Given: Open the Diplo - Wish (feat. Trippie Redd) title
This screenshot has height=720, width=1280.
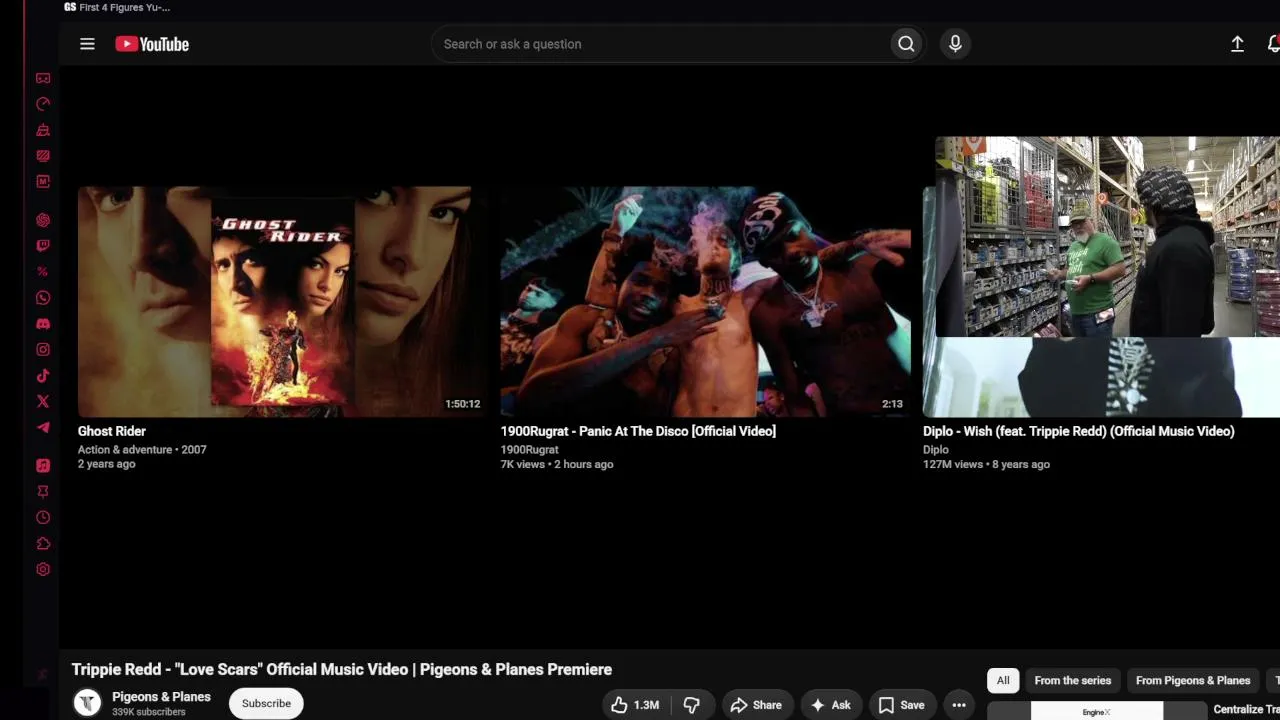Looking at the screenshot, I should point(1079,431).
